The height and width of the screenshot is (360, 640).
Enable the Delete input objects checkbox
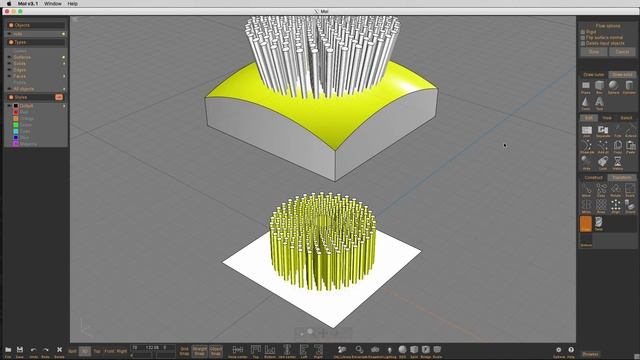point(583,43)
